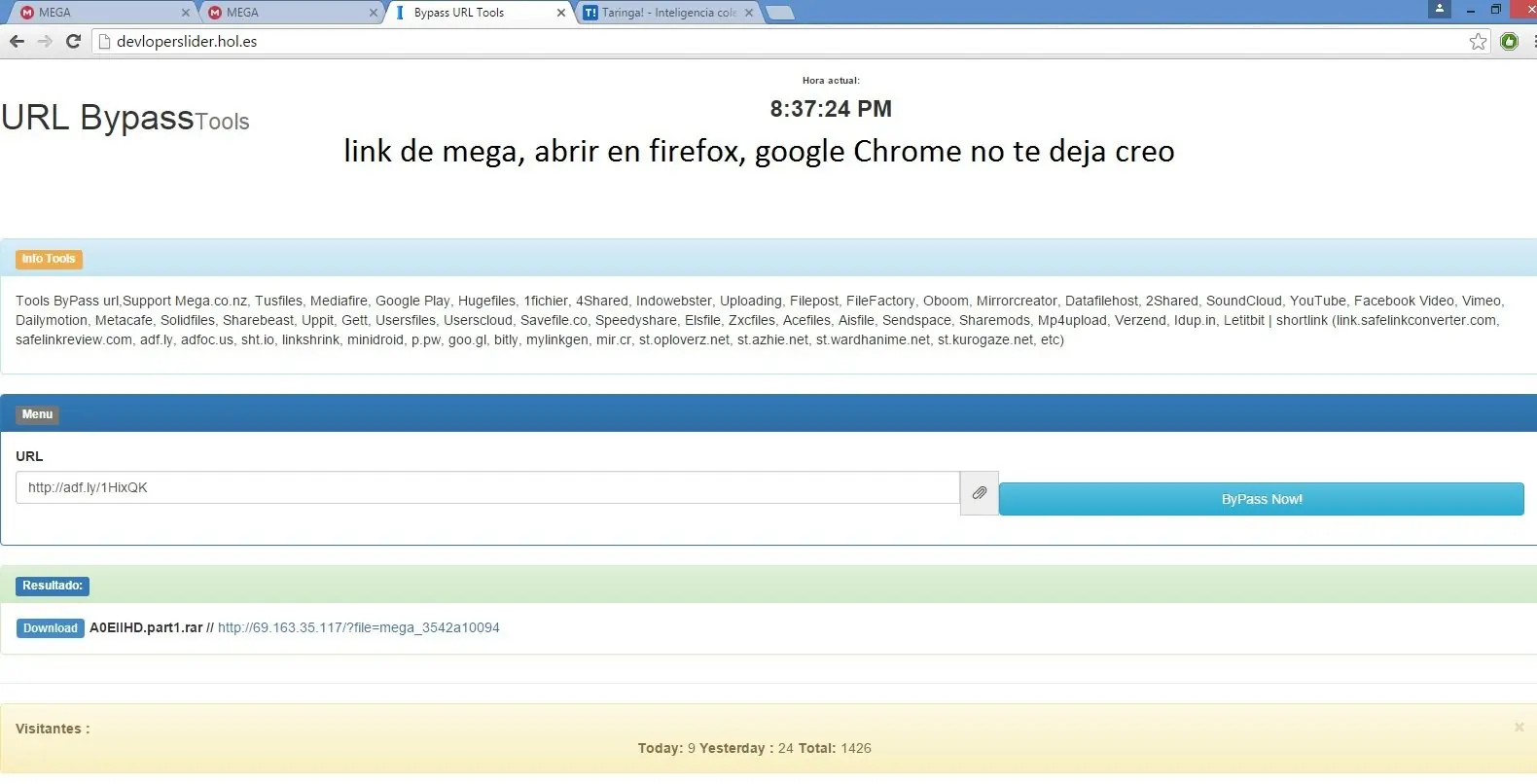
Task: Switch to the Taringa! tab
Action: (x=665, y=13)
